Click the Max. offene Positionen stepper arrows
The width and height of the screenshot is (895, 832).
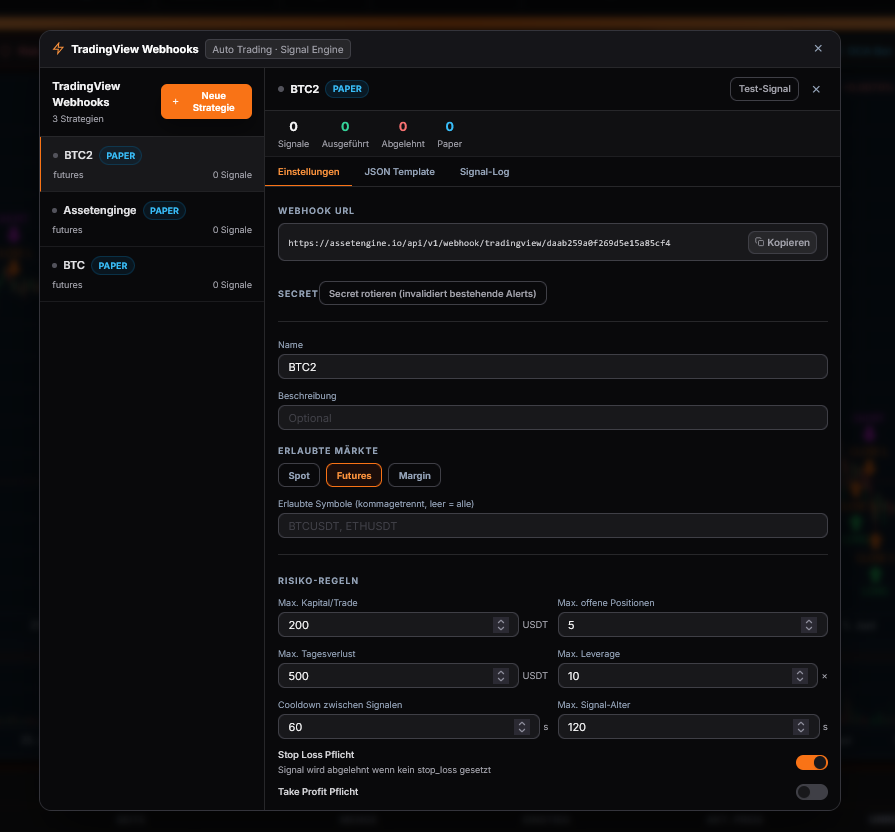(x=809, y=625)
